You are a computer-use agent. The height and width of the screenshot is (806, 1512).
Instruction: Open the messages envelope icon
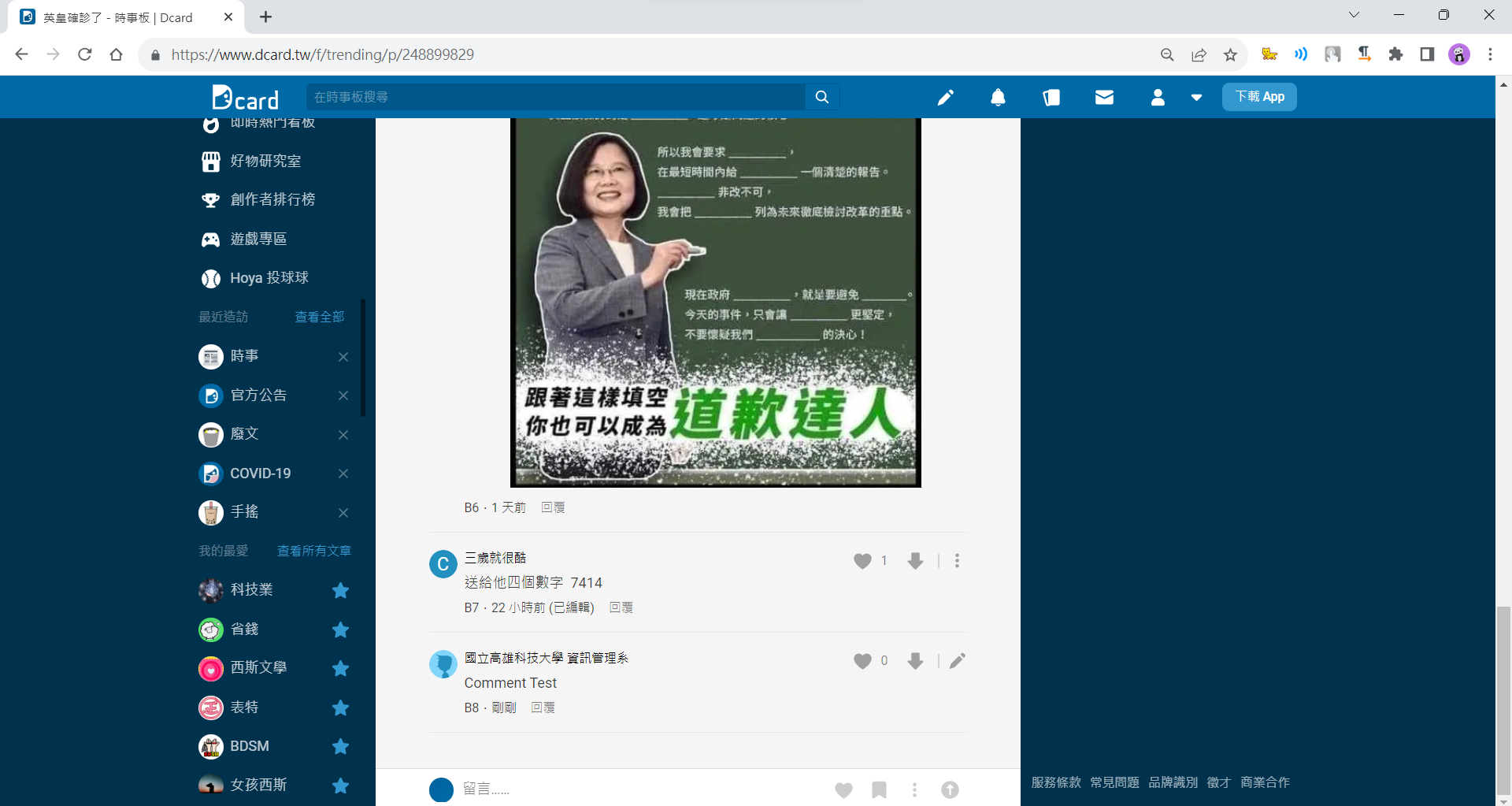pyautogui.click(x=1104, y=97)
